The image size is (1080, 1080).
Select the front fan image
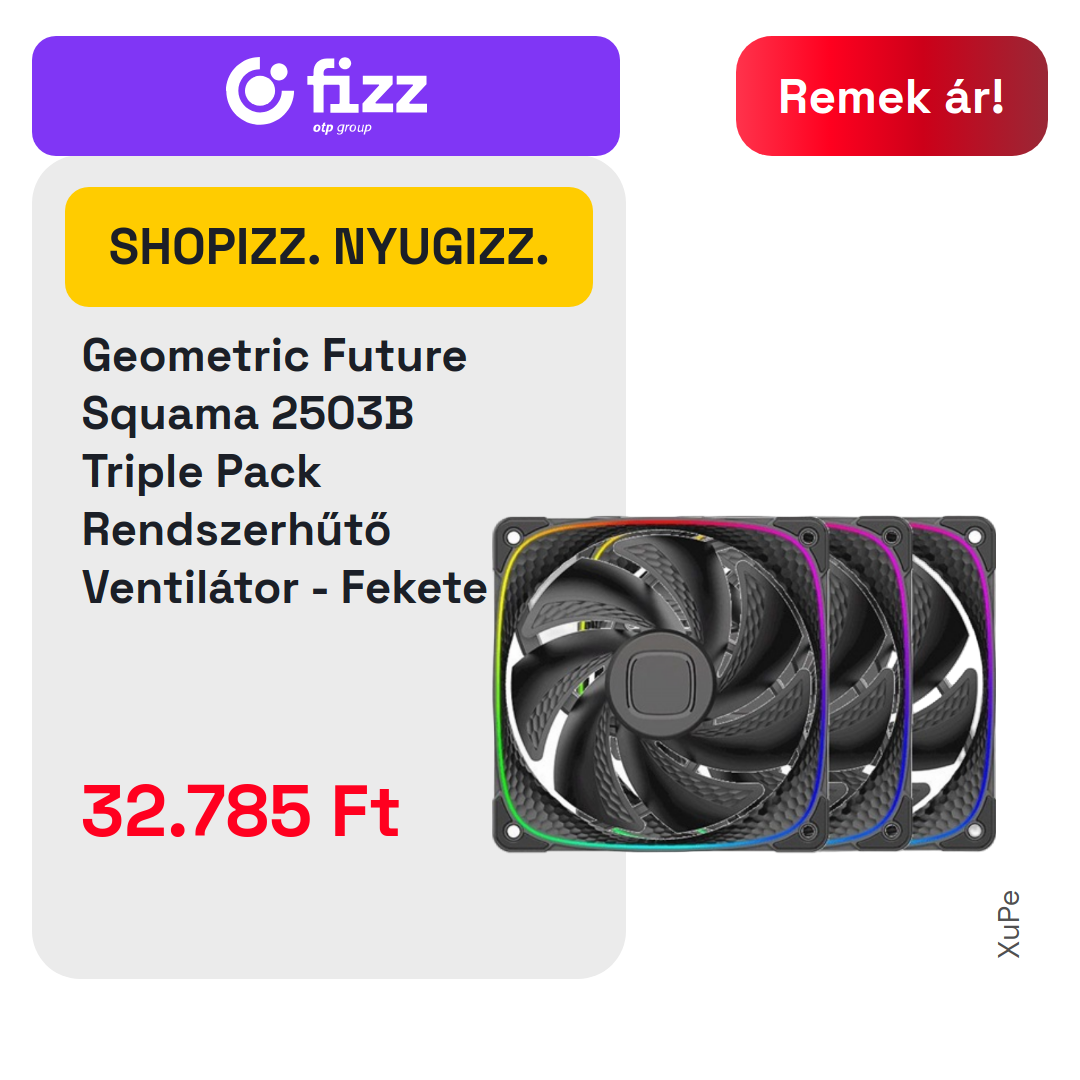click(x=660, y=683)
